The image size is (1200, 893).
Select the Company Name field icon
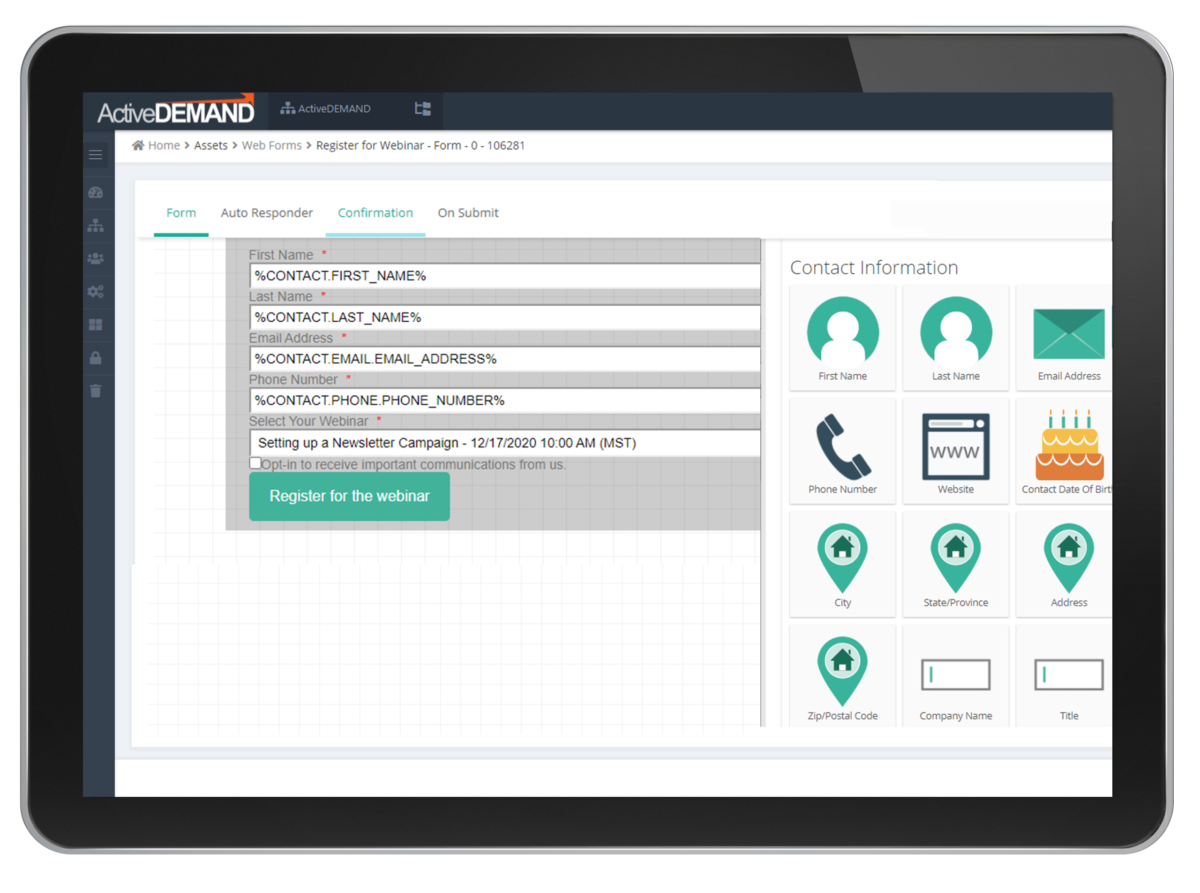[x=956, y=676]
